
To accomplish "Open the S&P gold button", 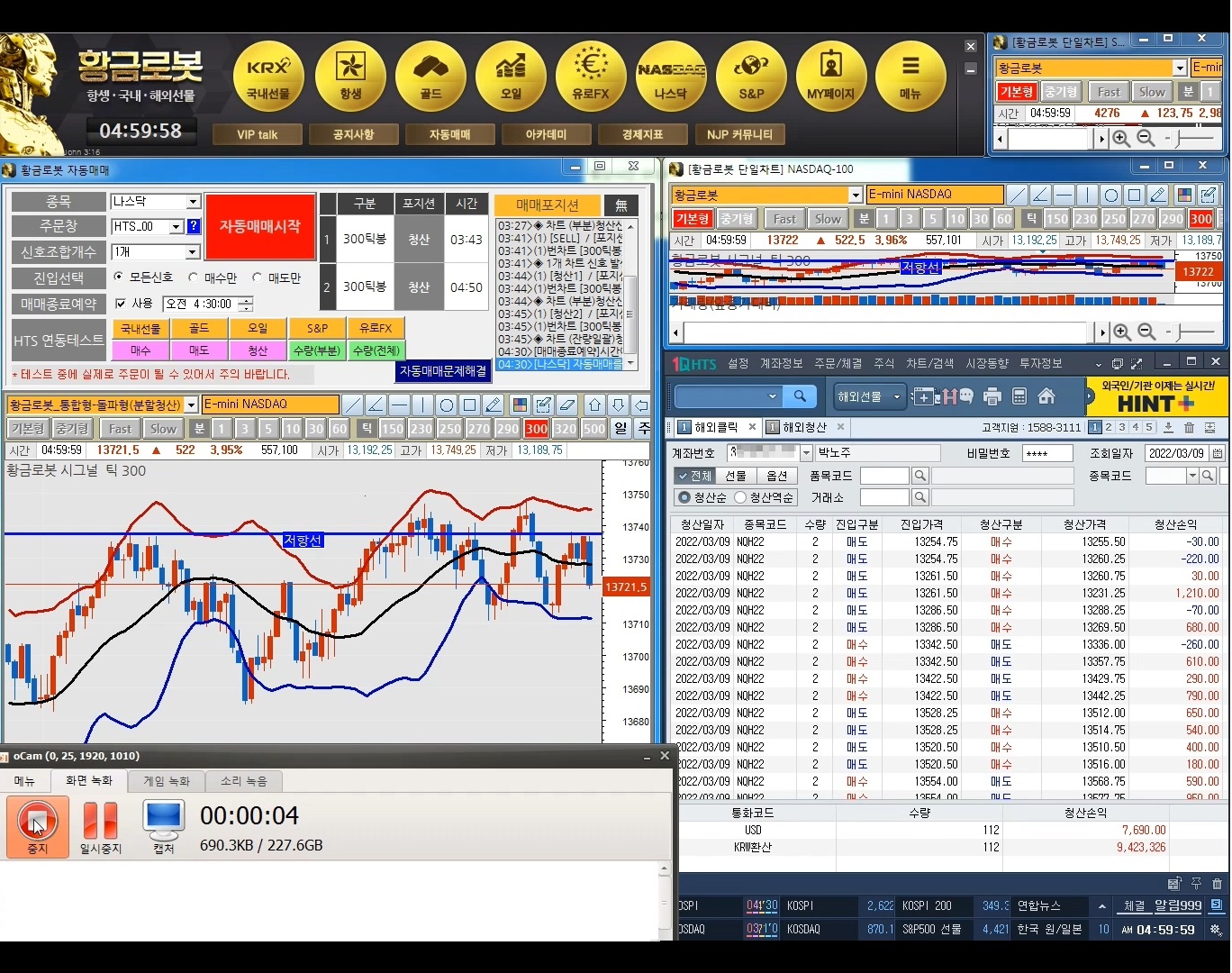I will pyautogui.click(x=751, y=77).
